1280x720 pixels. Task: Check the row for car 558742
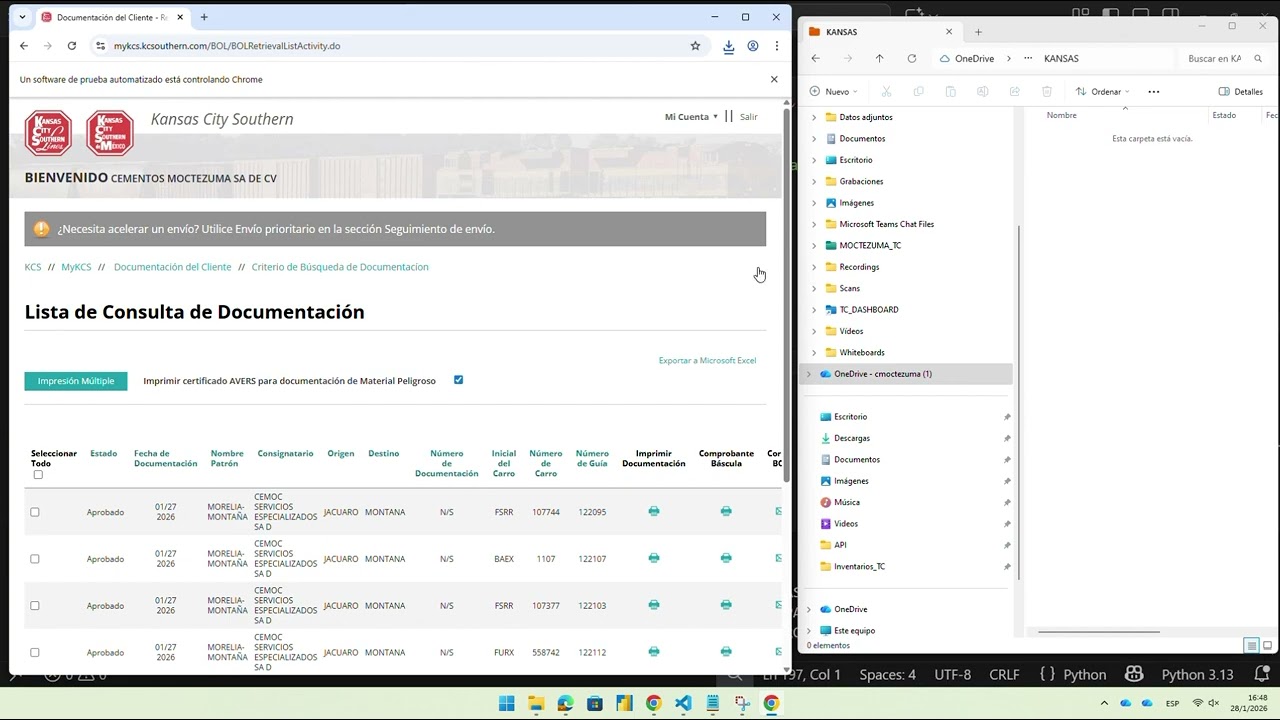click(x=35, y=652)
